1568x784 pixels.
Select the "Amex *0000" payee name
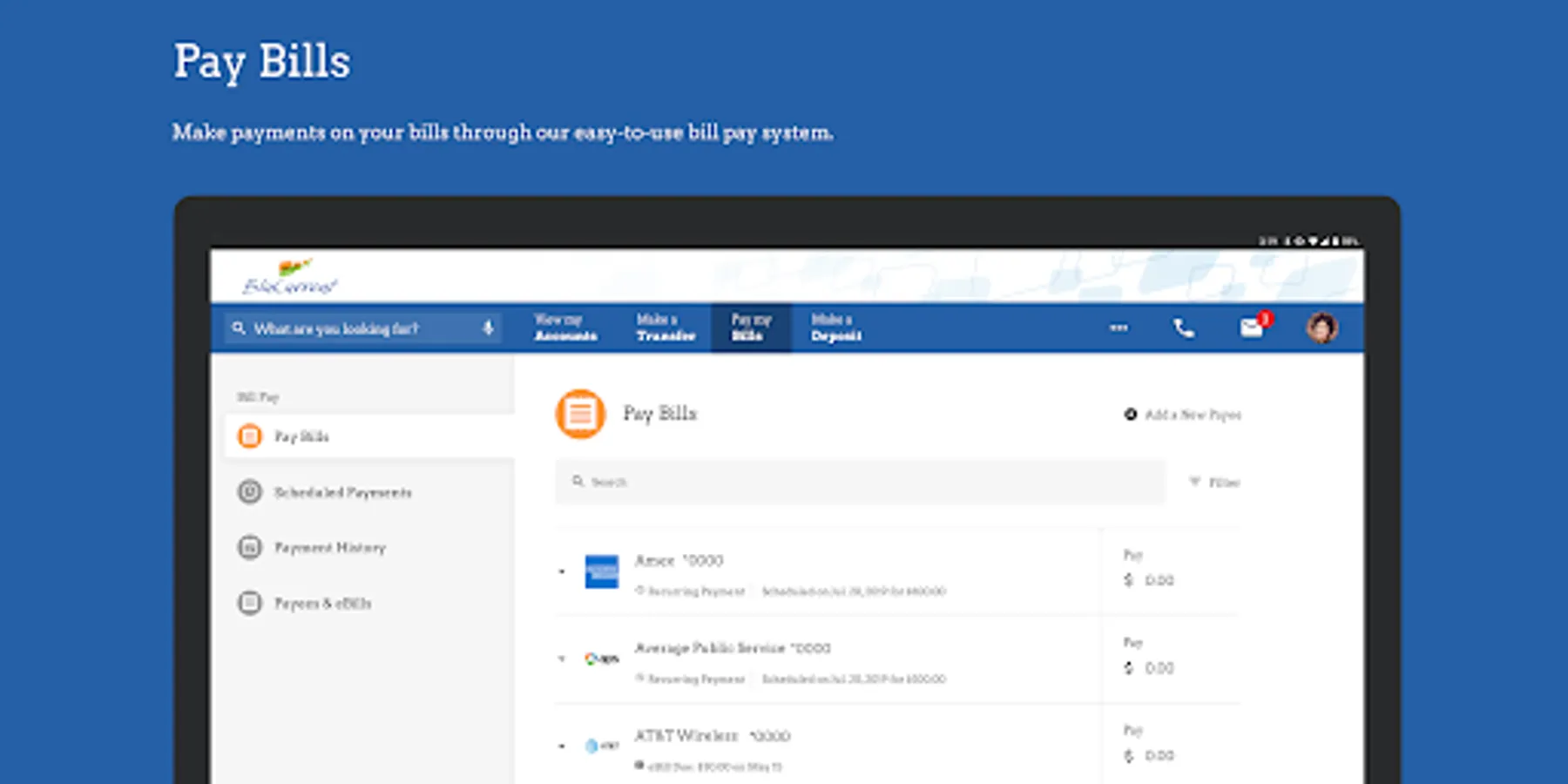tap(679, 560)
